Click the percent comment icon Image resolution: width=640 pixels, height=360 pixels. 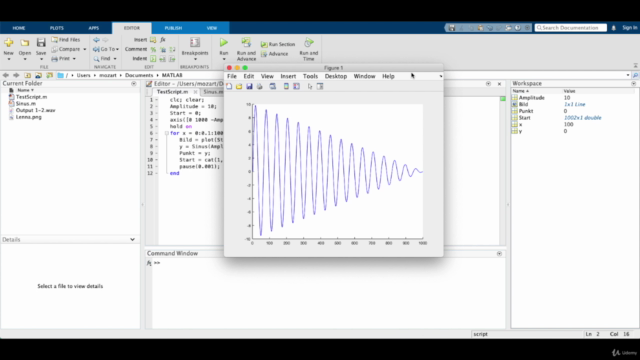[x=153, y=49]
